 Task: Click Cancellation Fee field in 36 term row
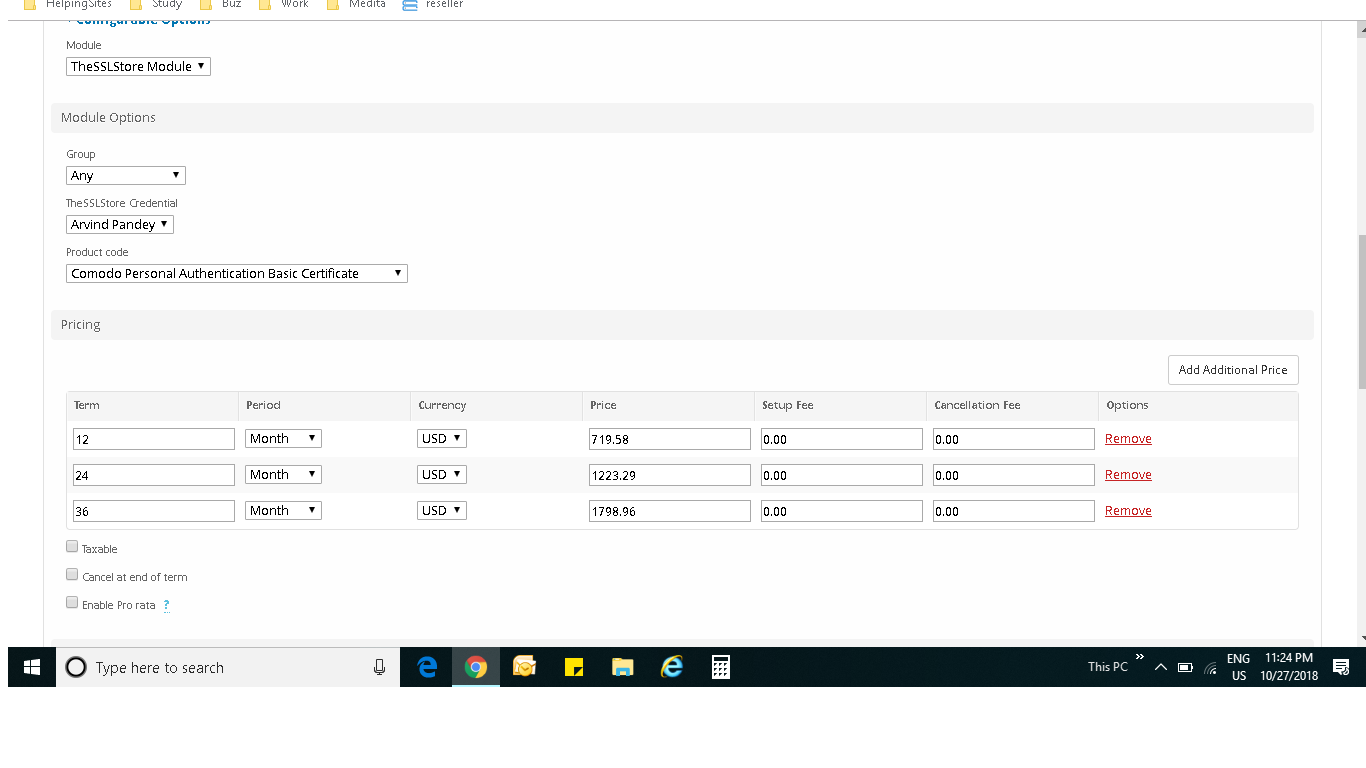click(x=1014, y=511)
